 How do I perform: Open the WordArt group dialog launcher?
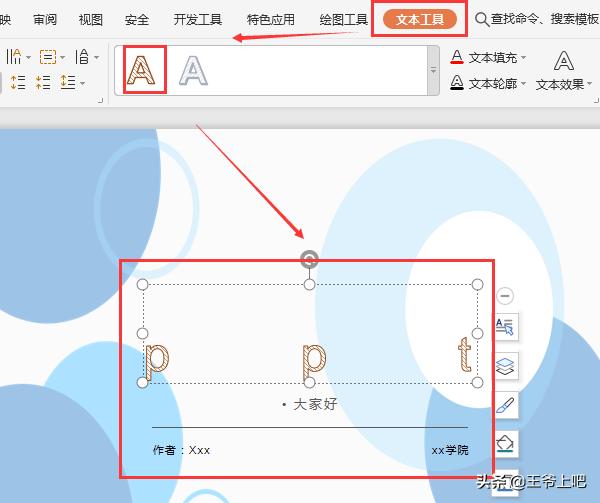point(596,101)
